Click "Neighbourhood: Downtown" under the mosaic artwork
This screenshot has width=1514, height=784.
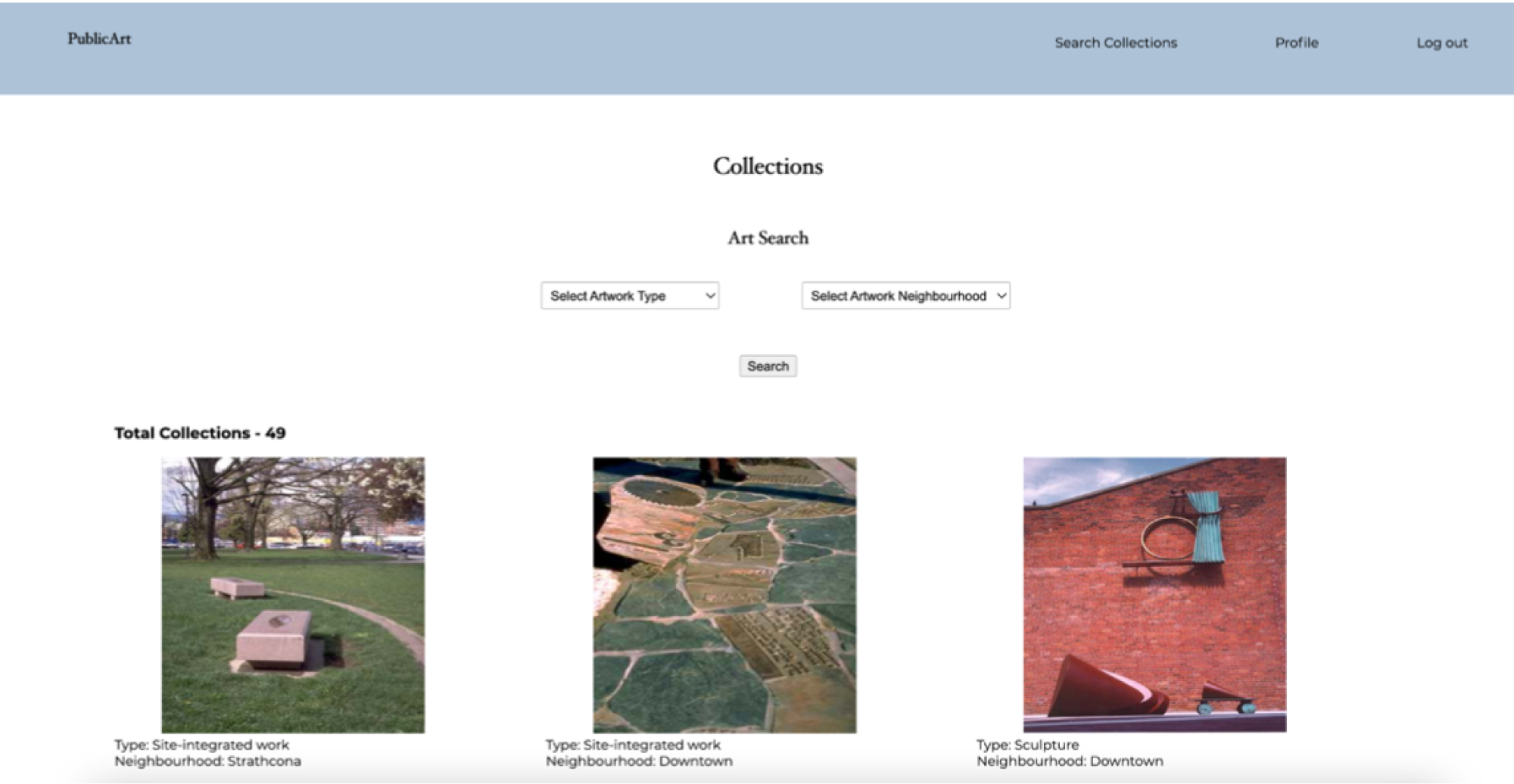click(639, 761)
